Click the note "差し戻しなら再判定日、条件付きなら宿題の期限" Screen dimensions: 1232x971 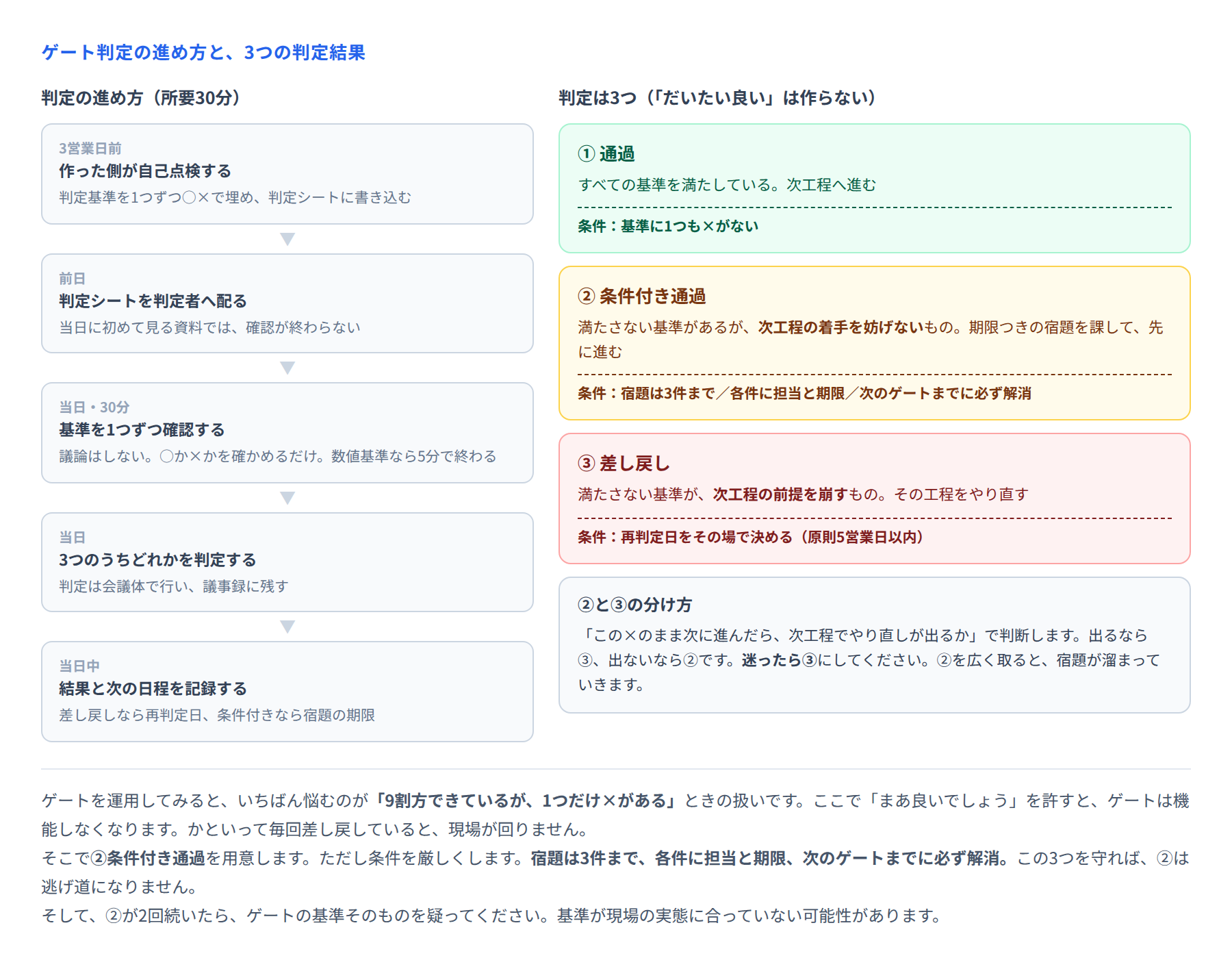(x=217, y=715)
